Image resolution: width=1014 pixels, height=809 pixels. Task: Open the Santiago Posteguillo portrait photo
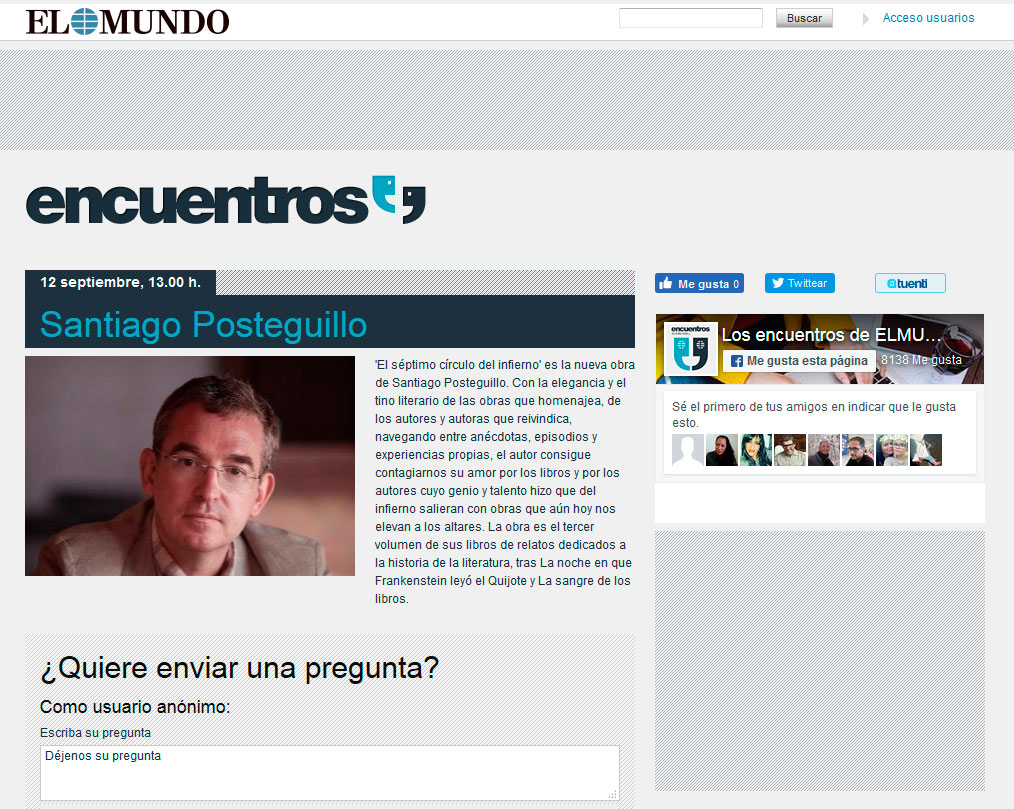190,466
